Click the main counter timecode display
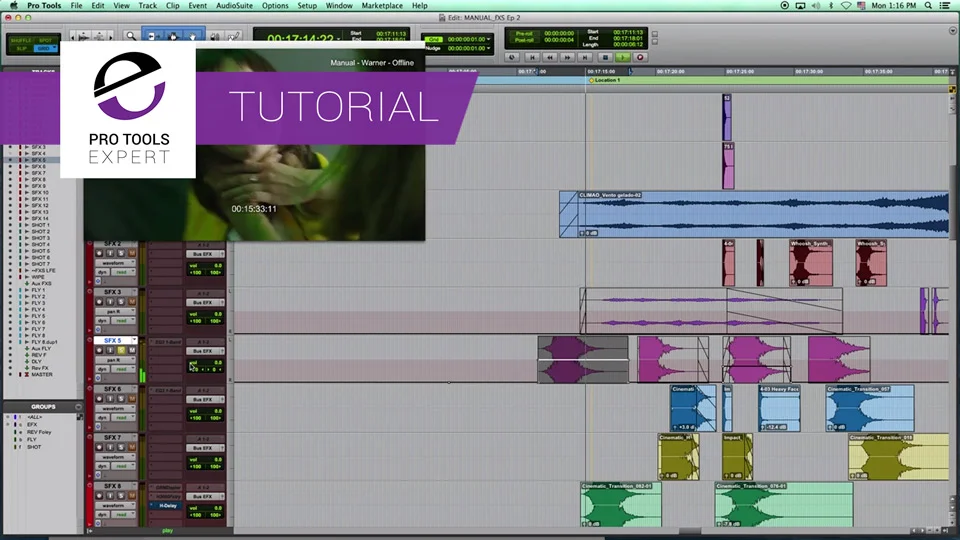Image resolution: width=960 pixels, height=540 pixels. (300, 39)
